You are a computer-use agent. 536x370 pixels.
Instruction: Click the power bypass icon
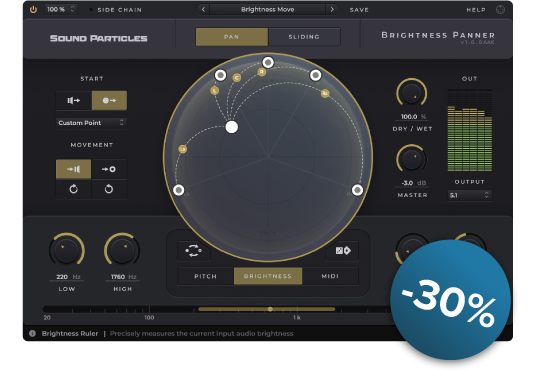pyautogui.click(x=33, y=10)
